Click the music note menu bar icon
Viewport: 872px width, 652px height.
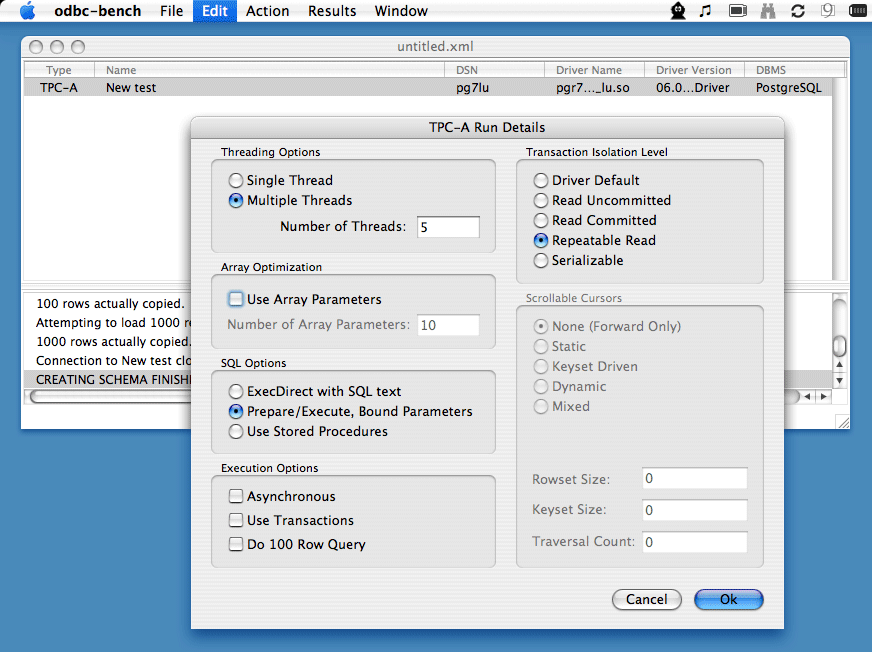coord(705,11)
